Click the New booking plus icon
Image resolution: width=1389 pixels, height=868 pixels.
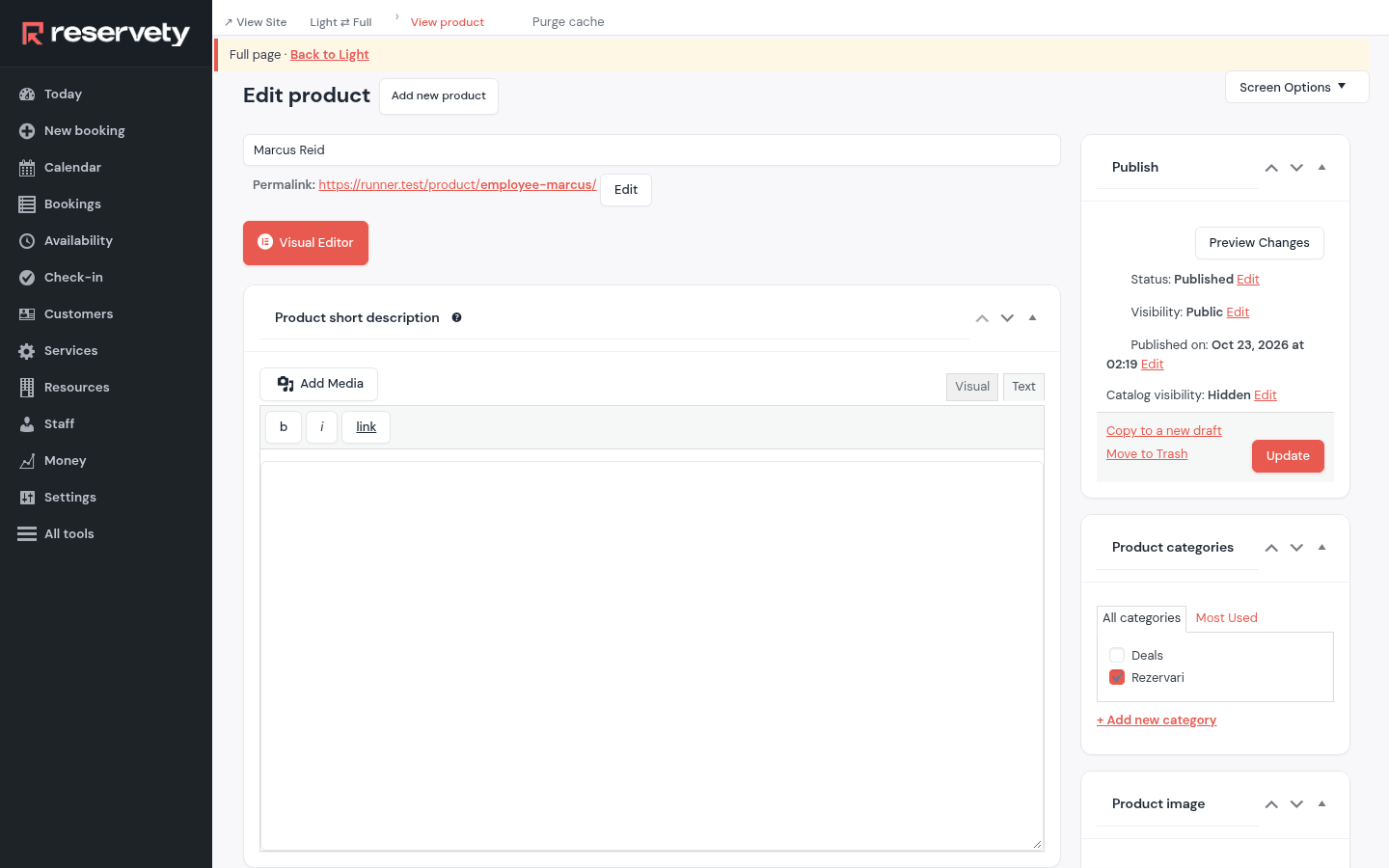27,131
